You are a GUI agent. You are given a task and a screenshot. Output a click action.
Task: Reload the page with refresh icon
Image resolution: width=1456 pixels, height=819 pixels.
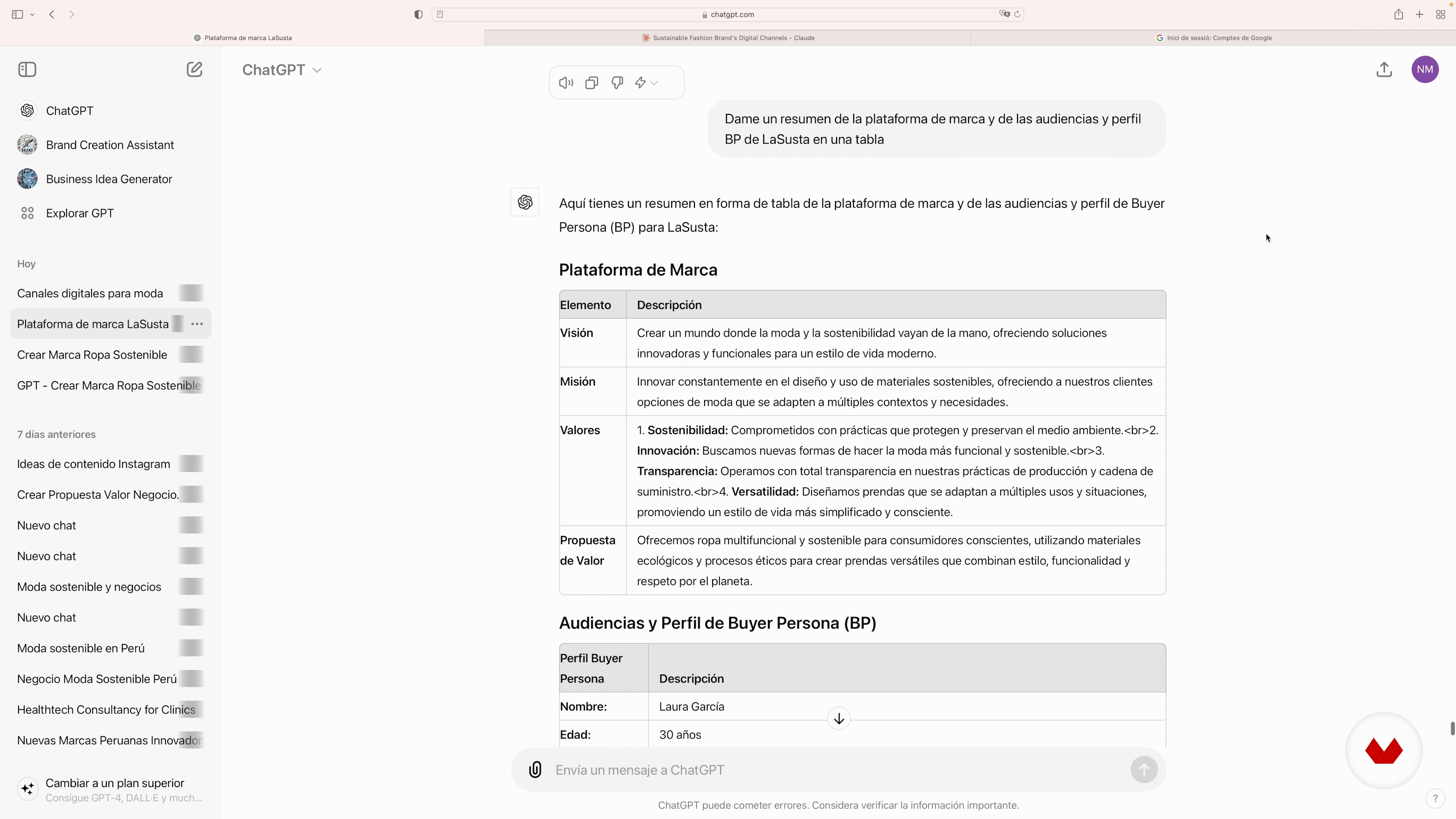pyautogui.click(x=1017, y=14)
